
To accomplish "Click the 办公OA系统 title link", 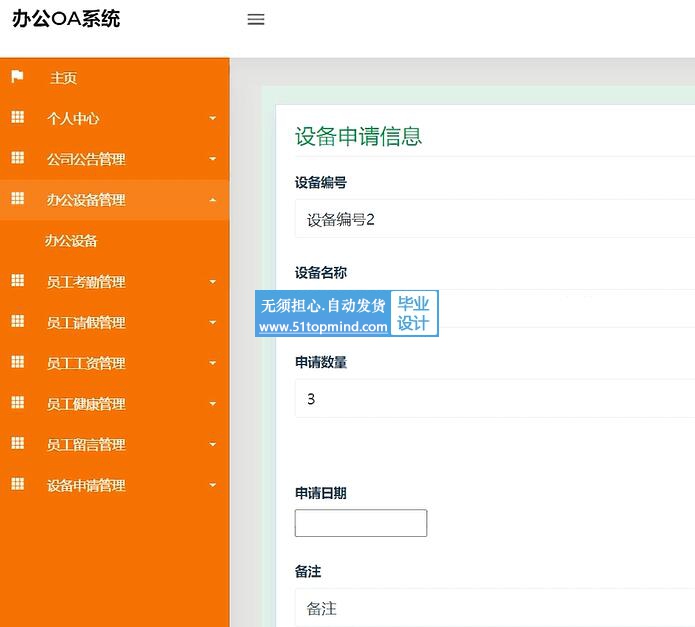I will 66,19.
